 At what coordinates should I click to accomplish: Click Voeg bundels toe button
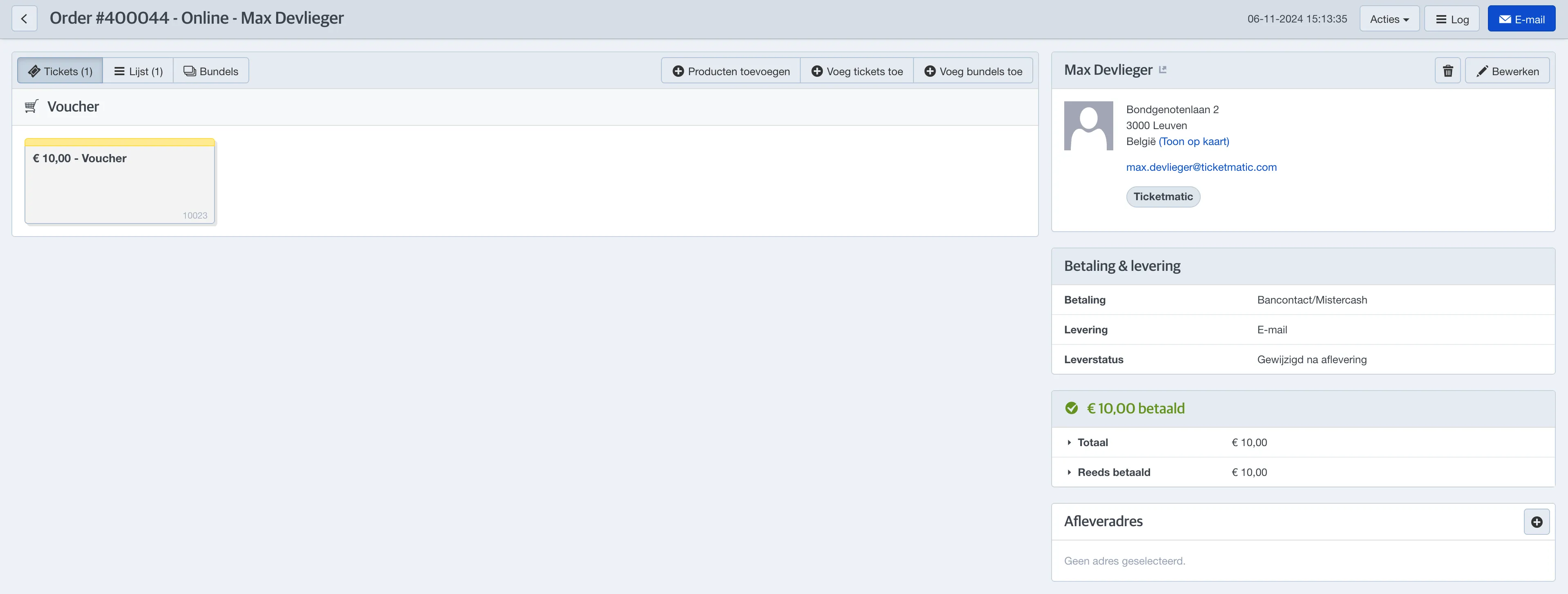(973, 71)
